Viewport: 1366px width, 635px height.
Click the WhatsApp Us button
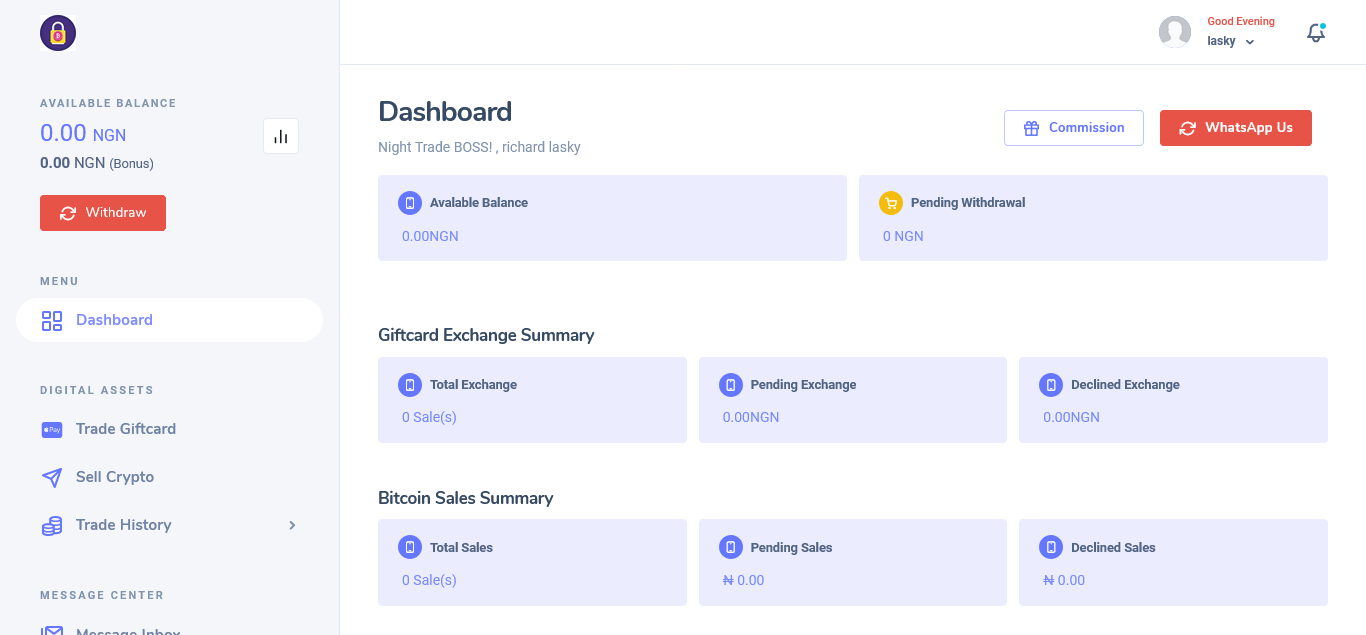1235,128
